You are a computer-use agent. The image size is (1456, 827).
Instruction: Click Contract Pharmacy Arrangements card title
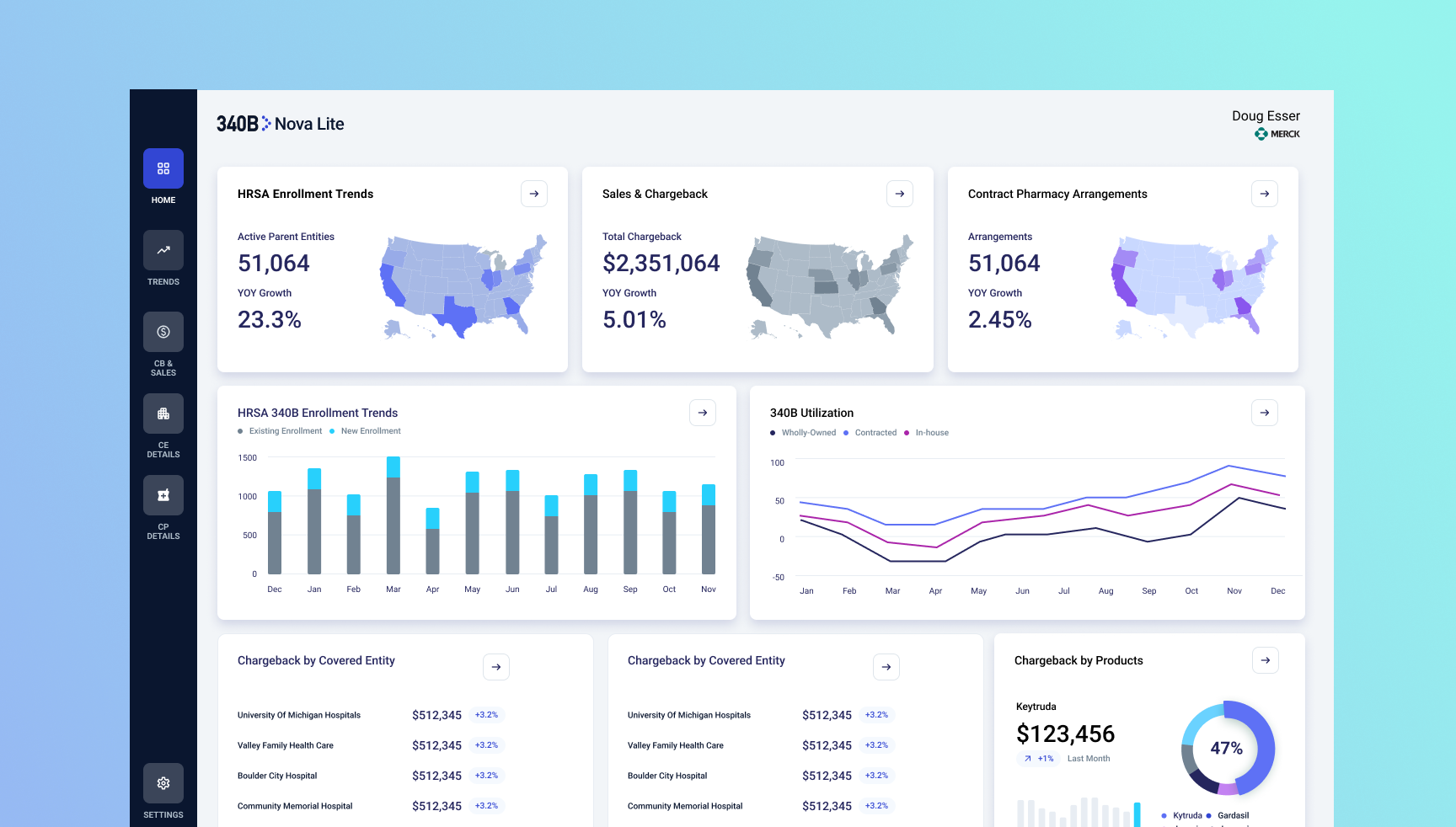coord(1057,194)
